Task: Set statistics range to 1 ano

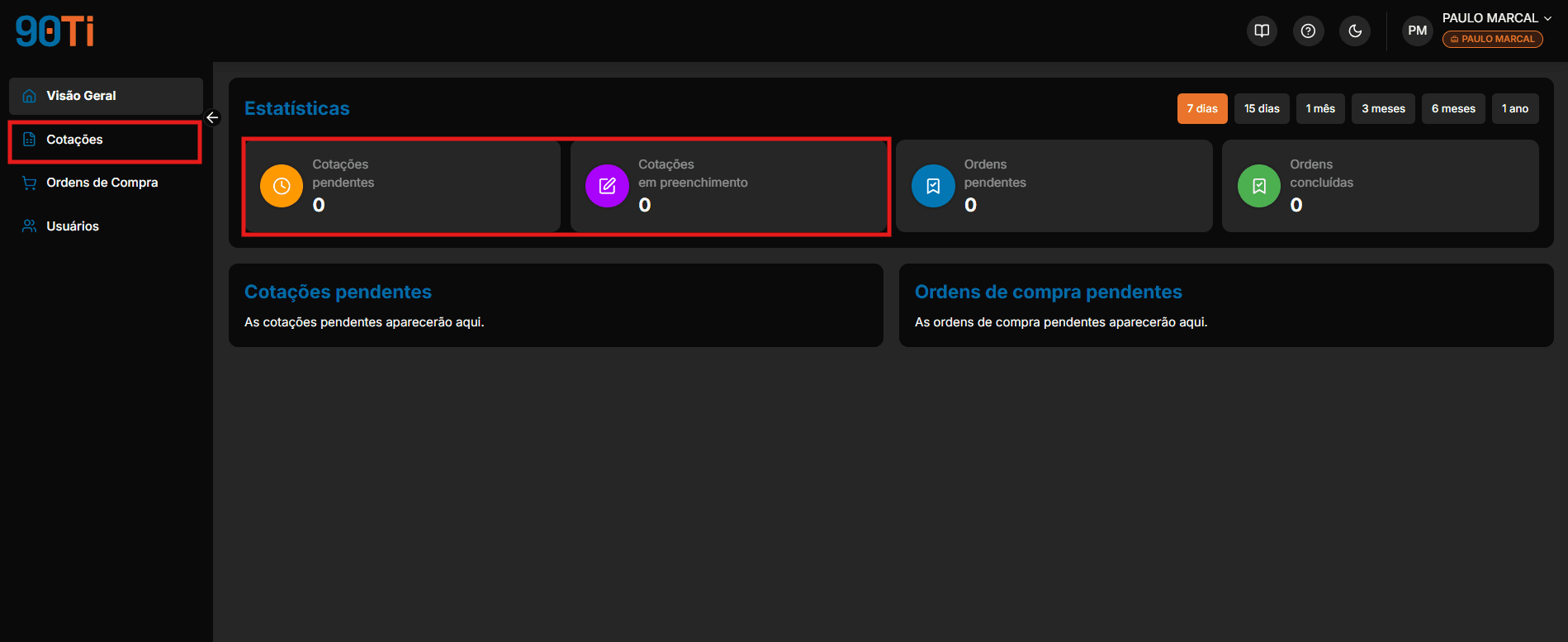Action: coord(1515,108)
